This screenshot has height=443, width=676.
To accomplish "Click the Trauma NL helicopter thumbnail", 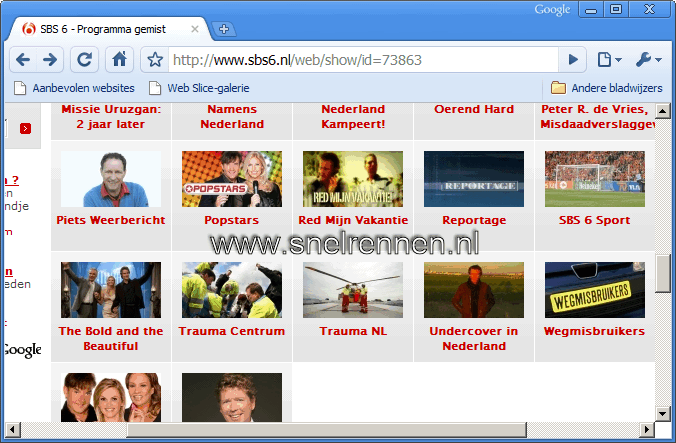I will click(x=353, y=290).
